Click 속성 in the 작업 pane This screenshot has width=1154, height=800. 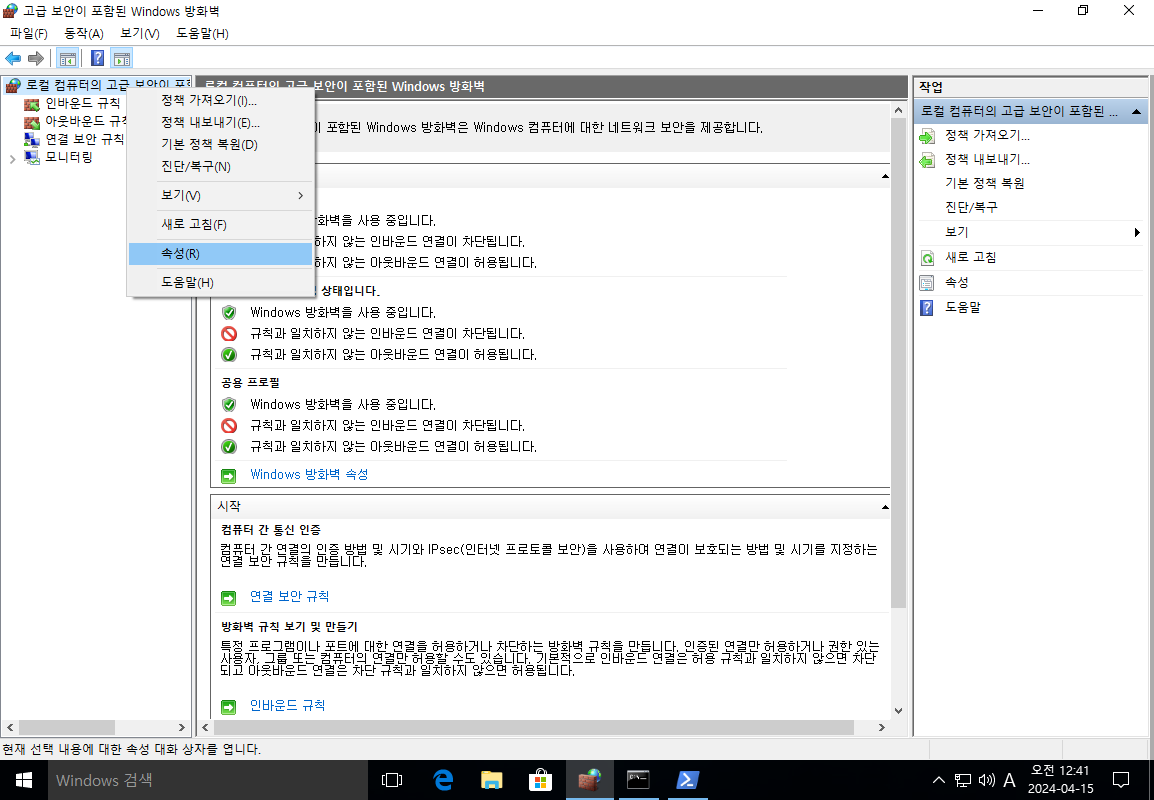pos(957,283)
